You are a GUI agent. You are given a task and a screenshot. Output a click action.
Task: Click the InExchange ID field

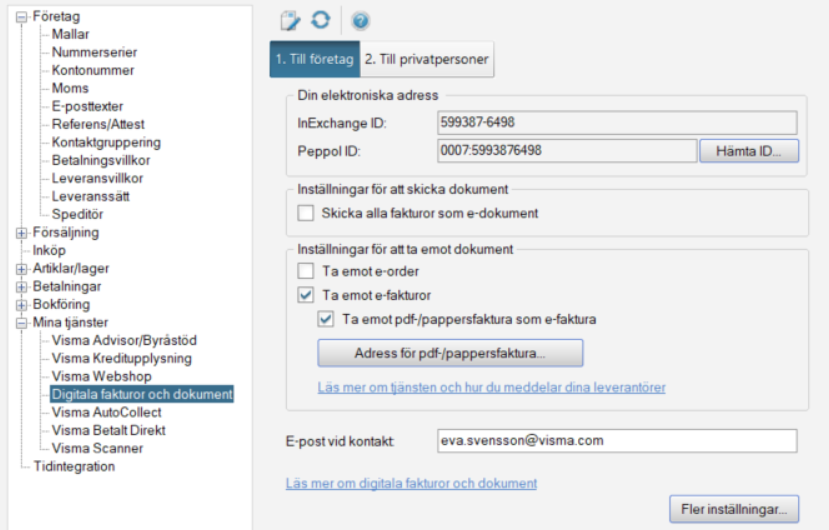click(617, 123)
